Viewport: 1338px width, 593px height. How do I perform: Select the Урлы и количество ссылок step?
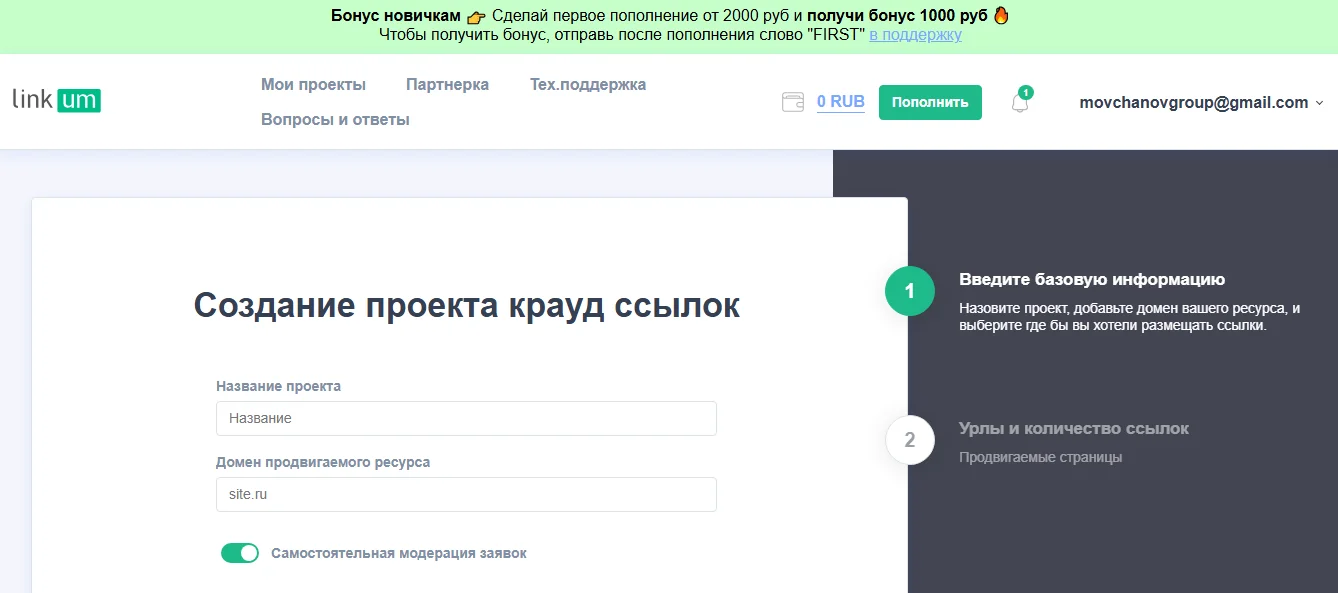coord(1073,428)
